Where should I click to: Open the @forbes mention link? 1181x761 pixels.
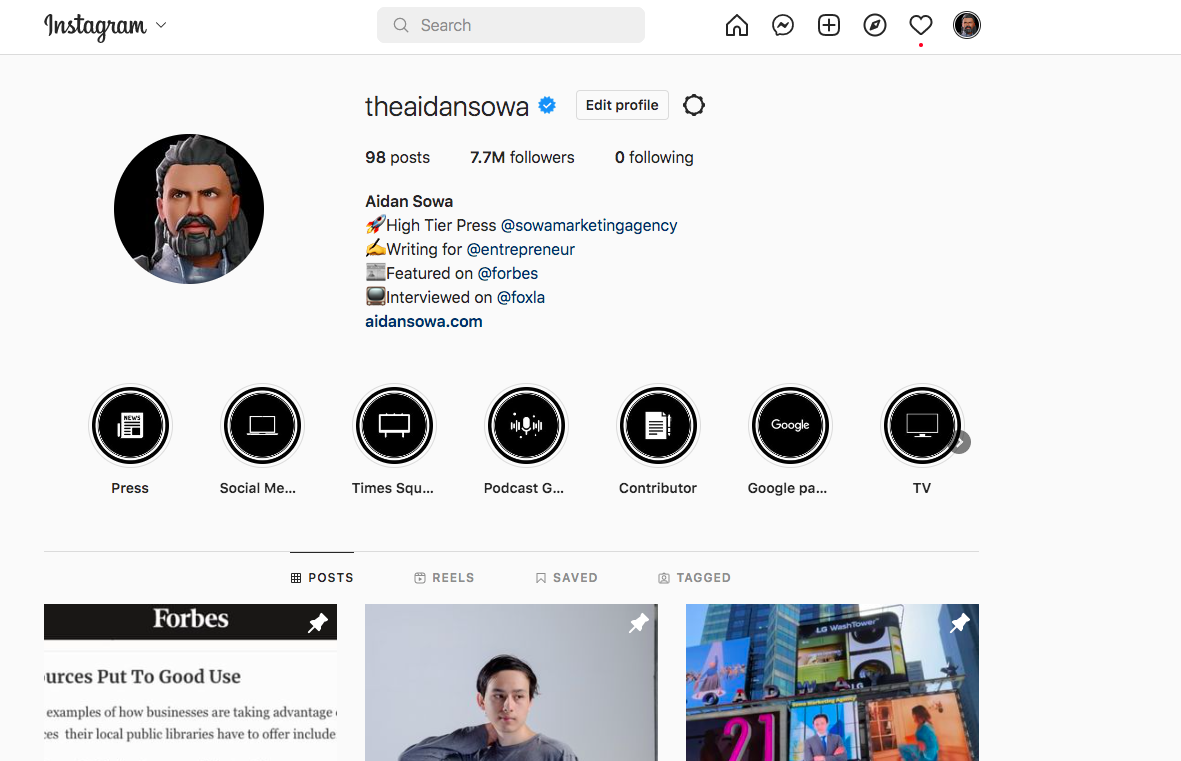coord(508,274)
